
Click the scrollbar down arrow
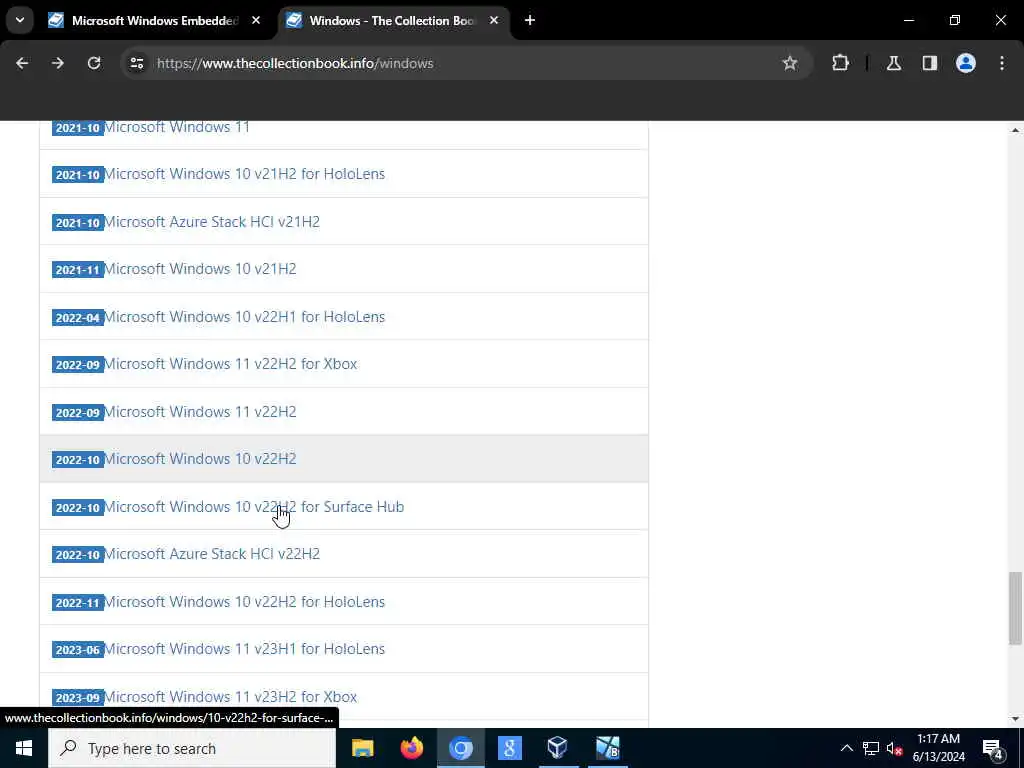(x=1015, y=719)
